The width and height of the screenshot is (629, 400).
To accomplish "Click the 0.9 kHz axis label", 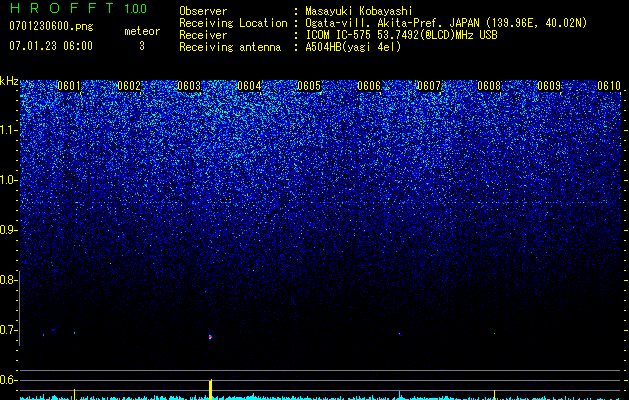I will pyautogui.click(x=8, y=230).
